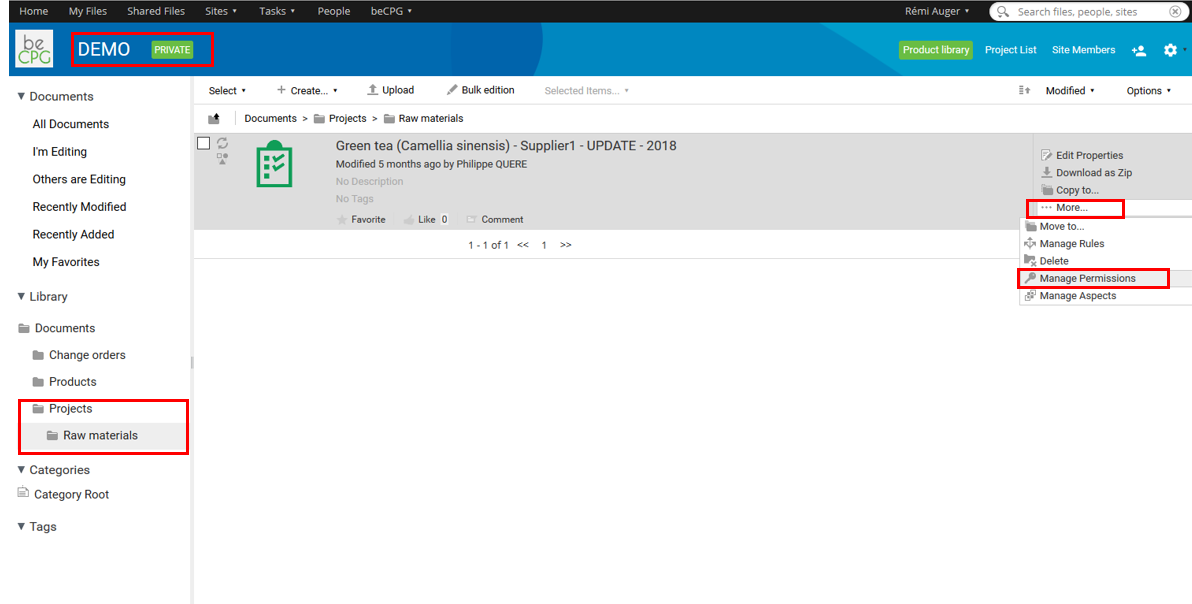Click the Upload button
The image size is (1192, 604).
[x=391, y=90]
